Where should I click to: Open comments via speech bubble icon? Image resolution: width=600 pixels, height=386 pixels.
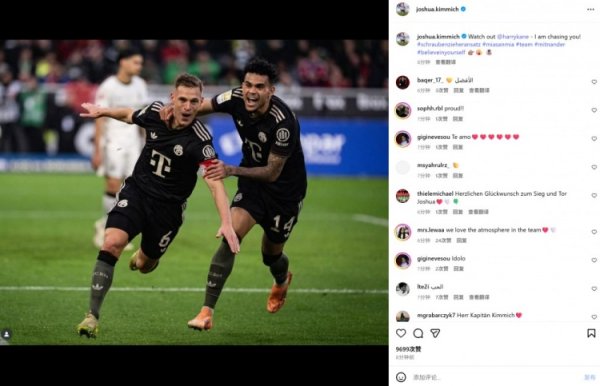418,333
